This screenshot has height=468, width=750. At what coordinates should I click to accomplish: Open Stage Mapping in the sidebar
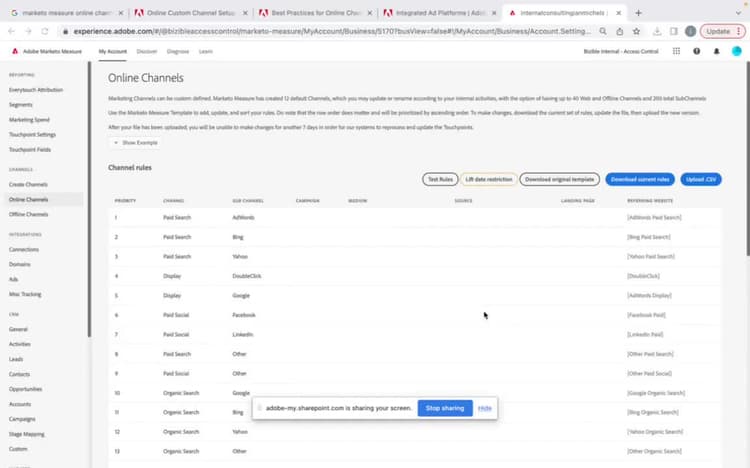coord(27,434)
